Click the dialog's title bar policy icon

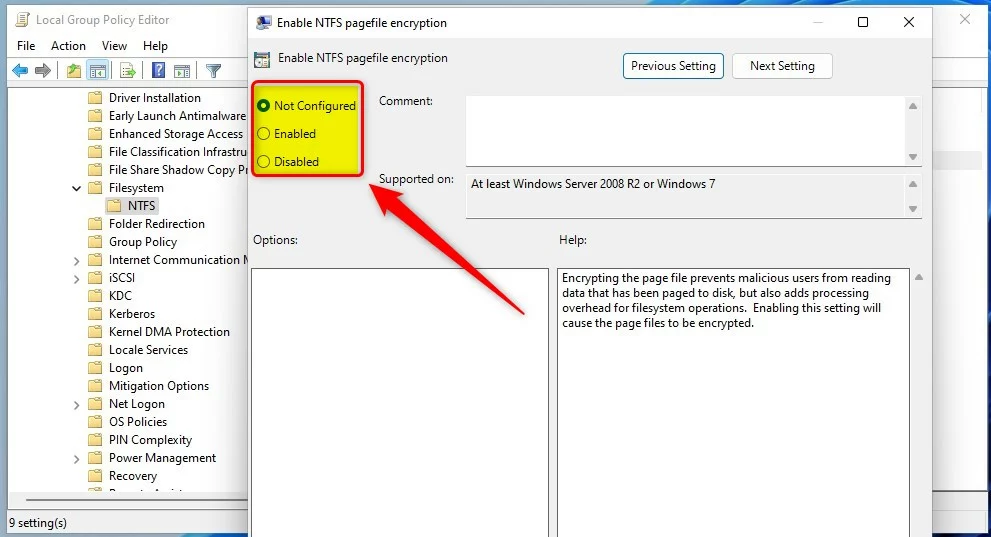pyautogui.click(x=263, y=23)
